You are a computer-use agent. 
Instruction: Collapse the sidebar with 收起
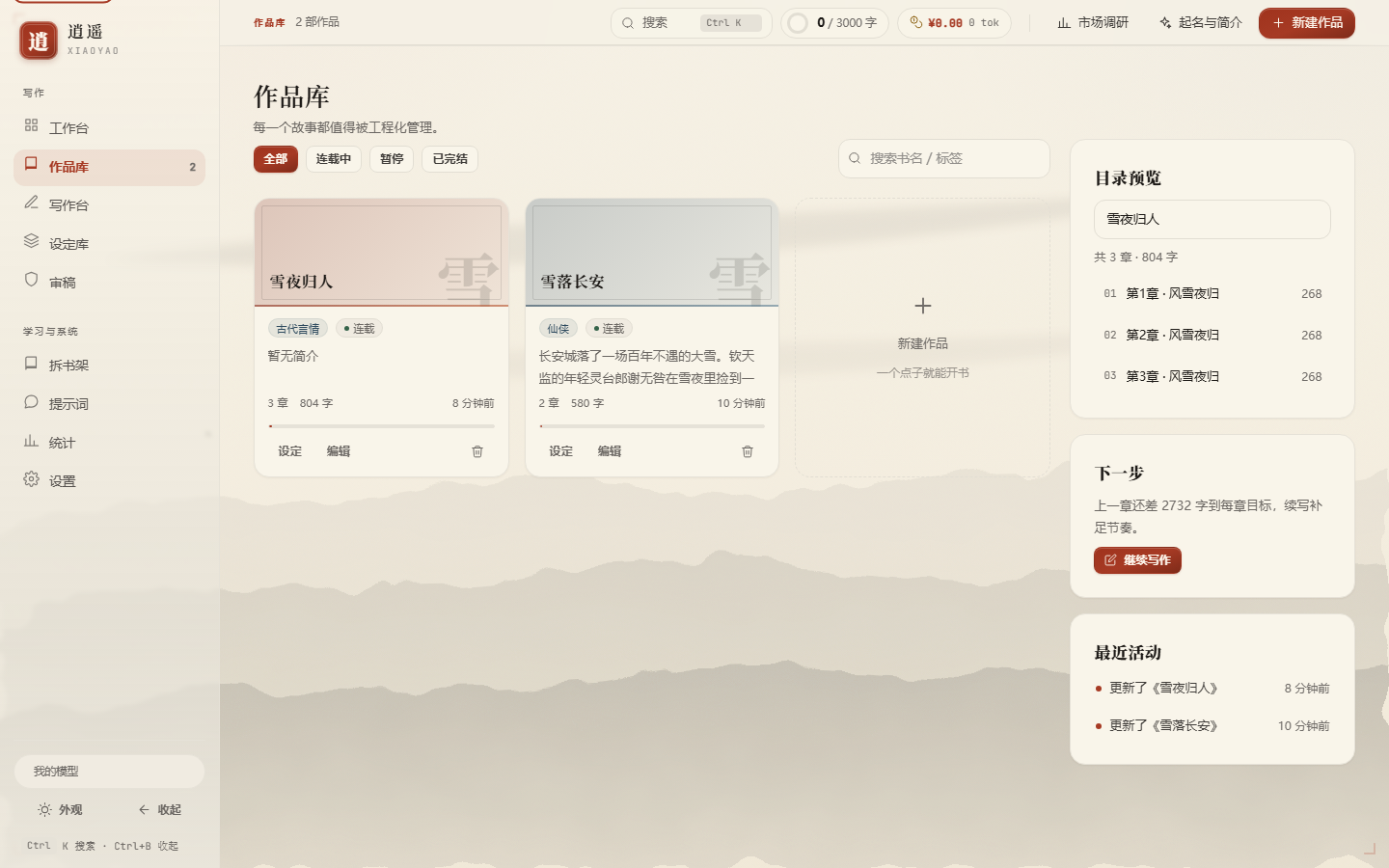[x=159, y=810]
